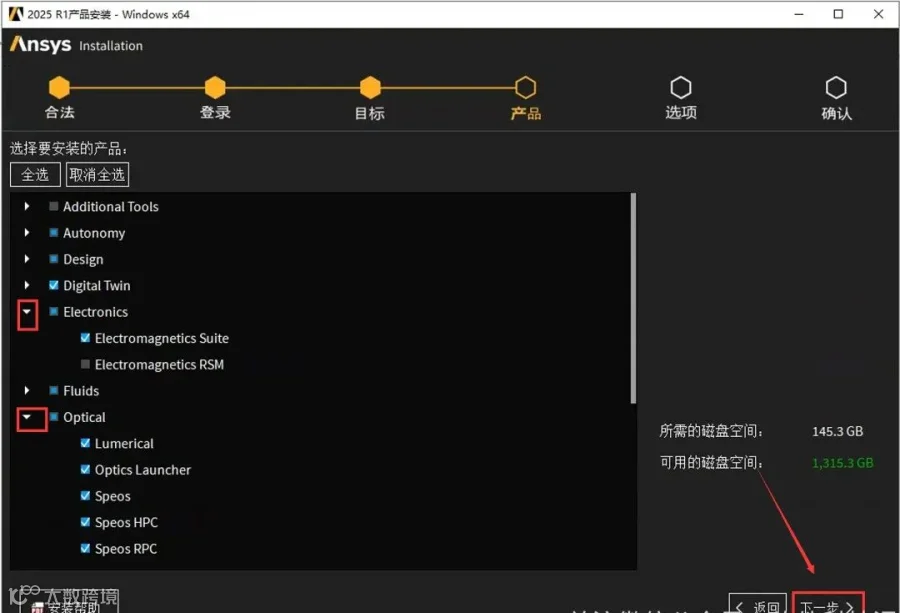Collapse the Optical tree node
Viewport: 900px width, 613px height.
coord(27,417)
